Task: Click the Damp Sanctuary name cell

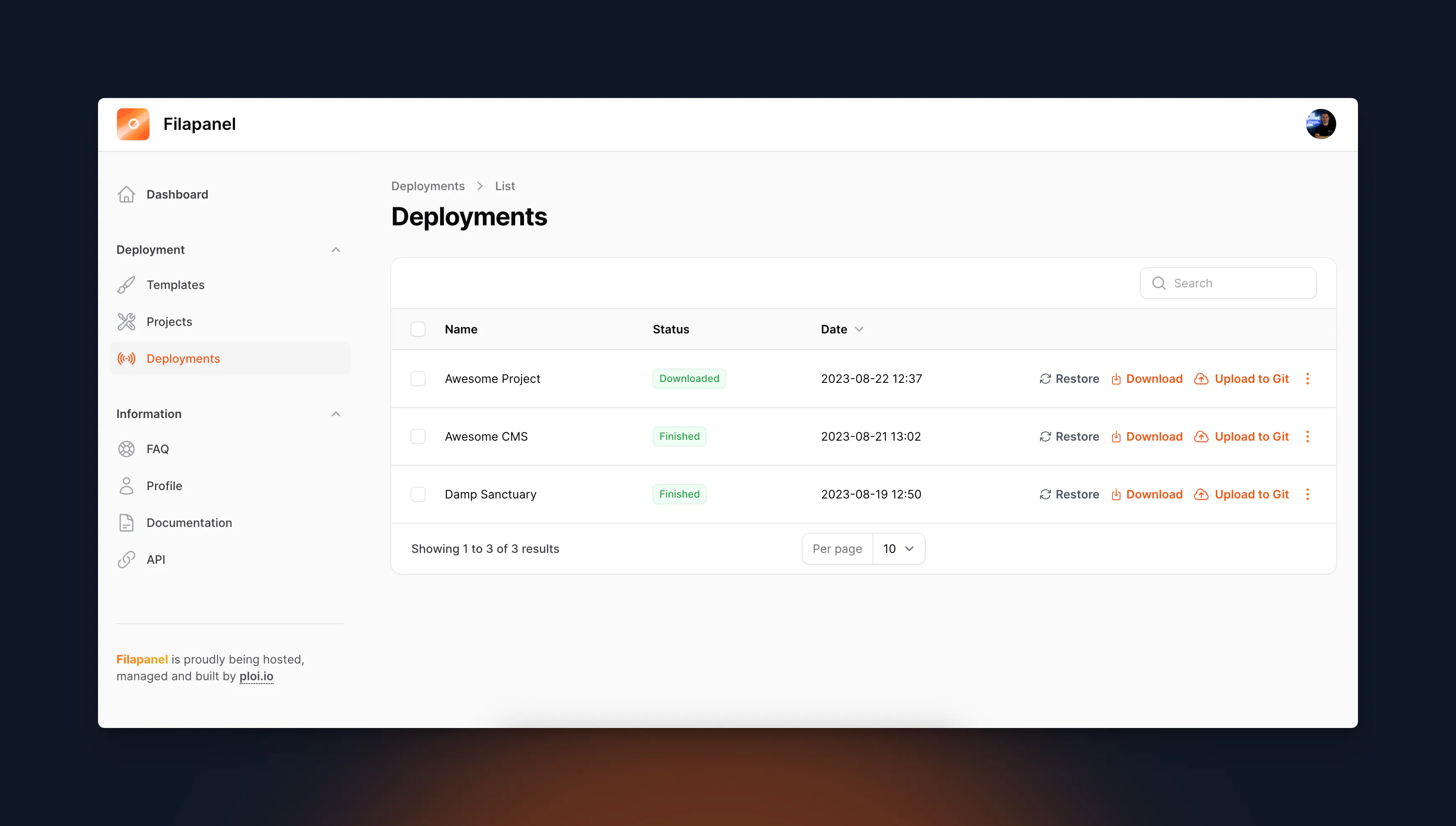Action: tap(490, 495)
